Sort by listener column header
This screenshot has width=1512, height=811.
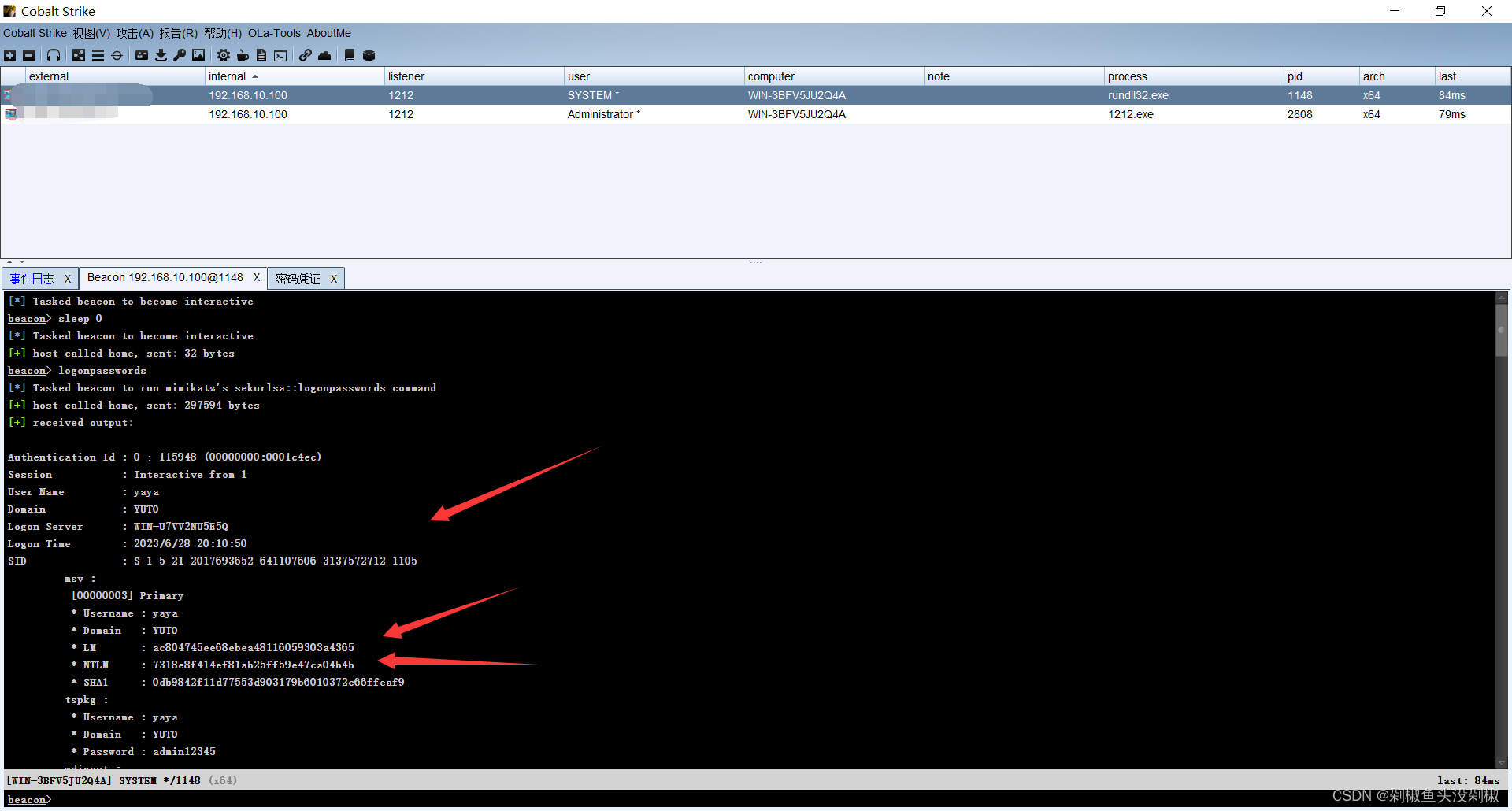pos(474,76)
